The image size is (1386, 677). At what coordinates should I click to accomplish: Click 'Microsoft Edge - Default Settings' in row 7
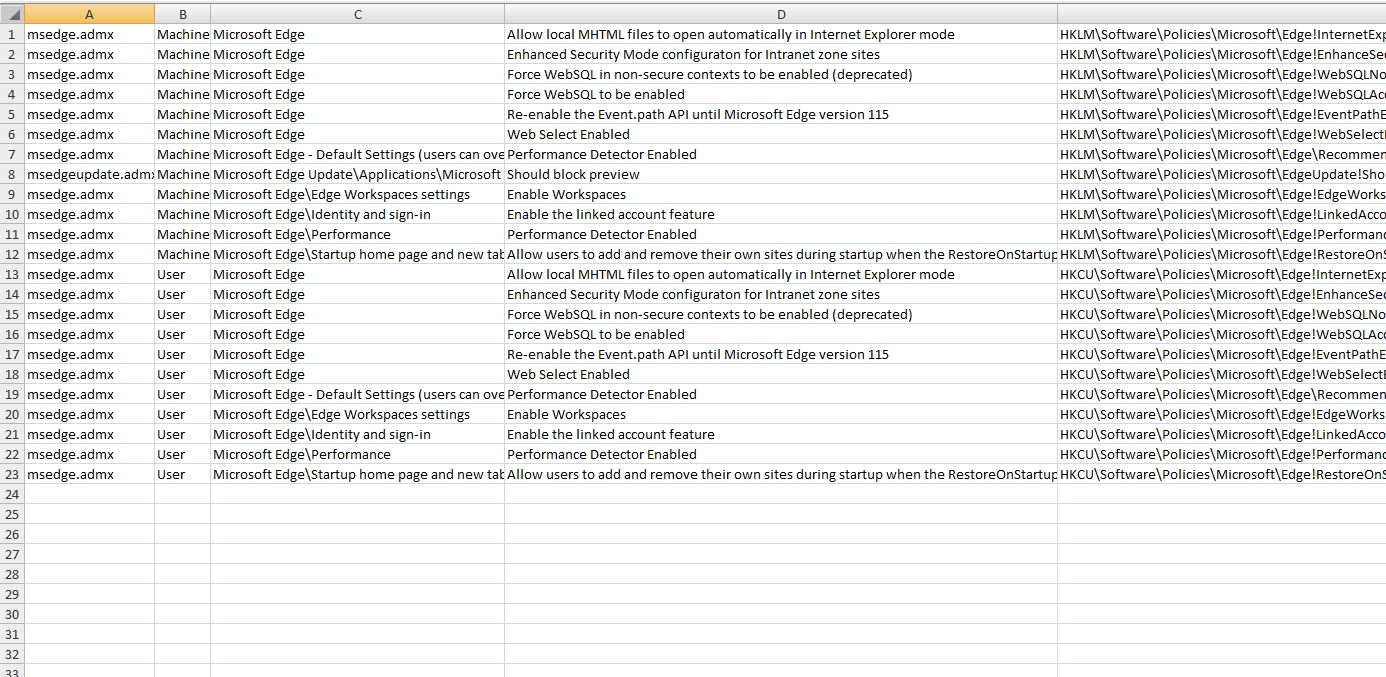click(x=358, y=154)
